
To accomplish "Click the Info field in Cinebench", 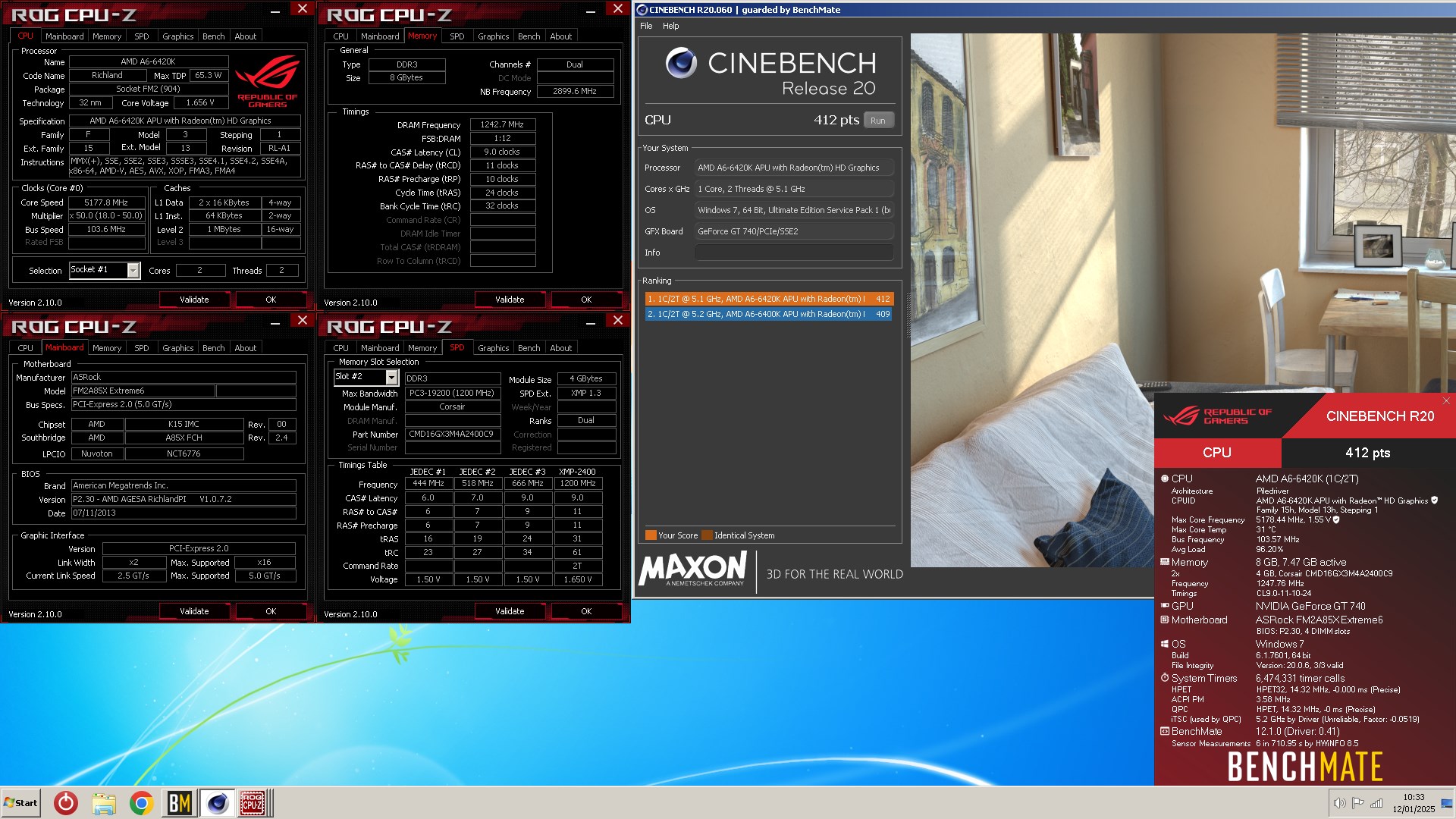I will point(794,253).
